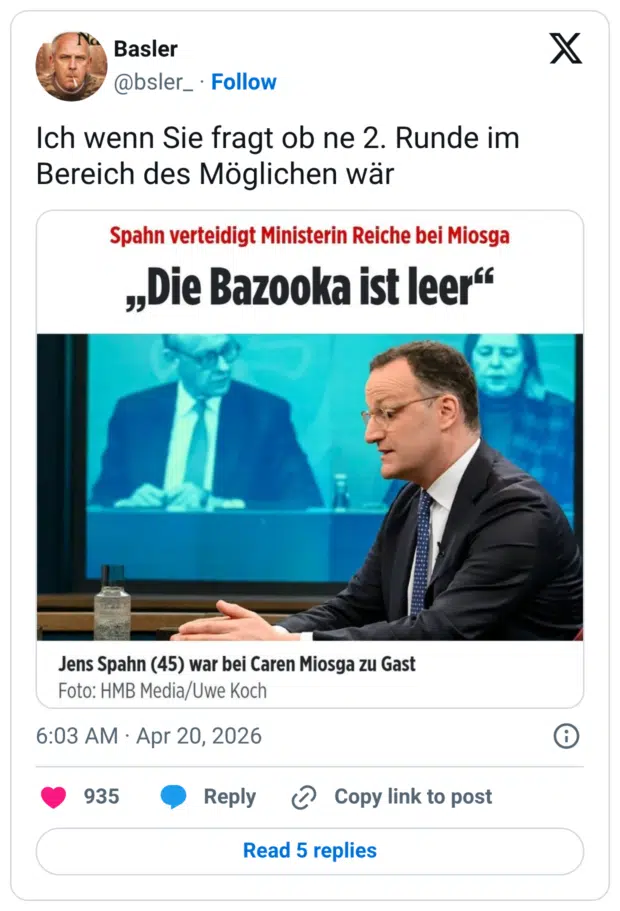The width and height of the screenshot is (620, 911).
Task: Click the red Spahn verteidigt headline text
Action: (x=310, y=237)
